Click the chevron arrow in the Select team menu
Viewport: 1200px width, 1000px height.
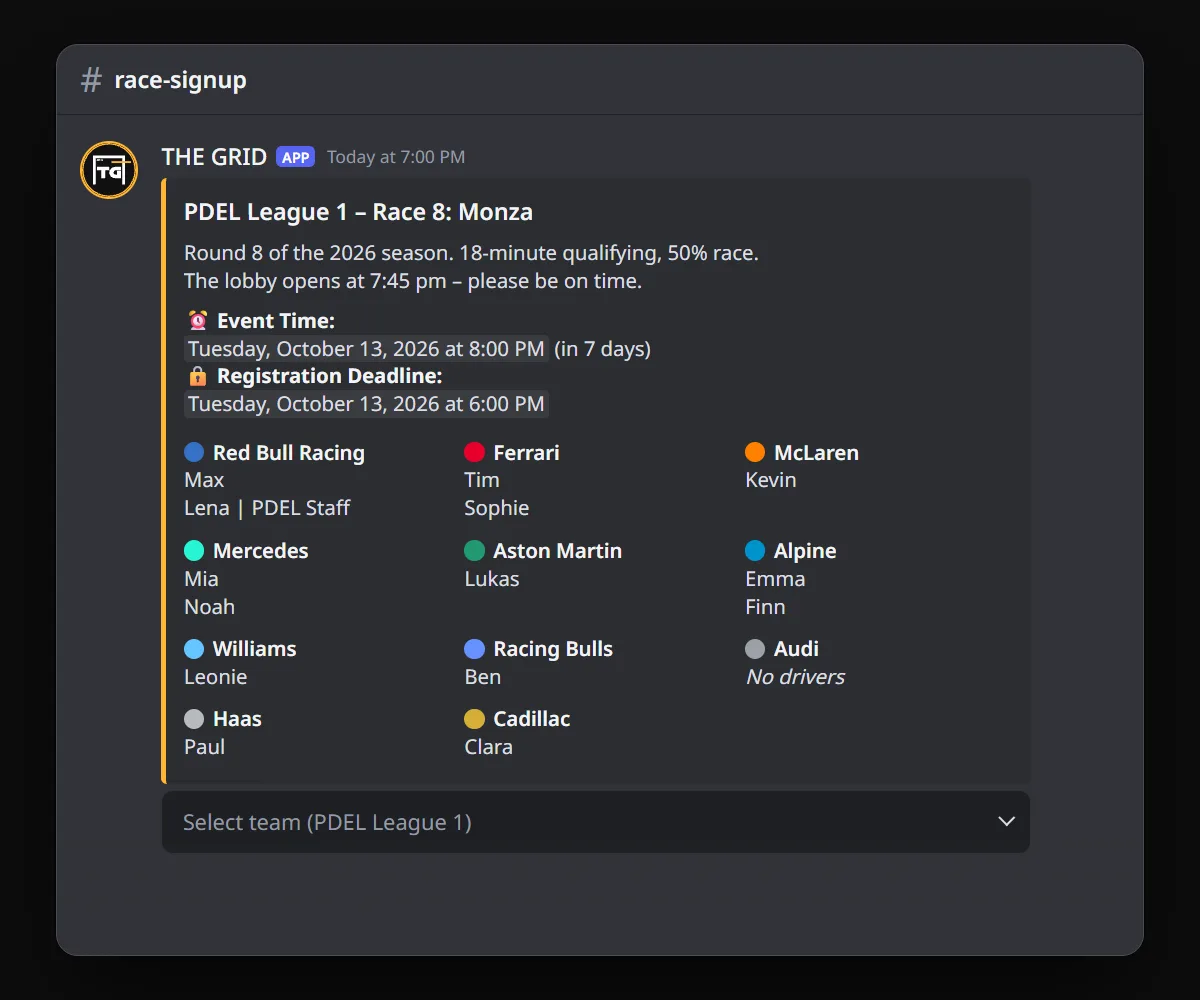click(x=1007, y=821)
